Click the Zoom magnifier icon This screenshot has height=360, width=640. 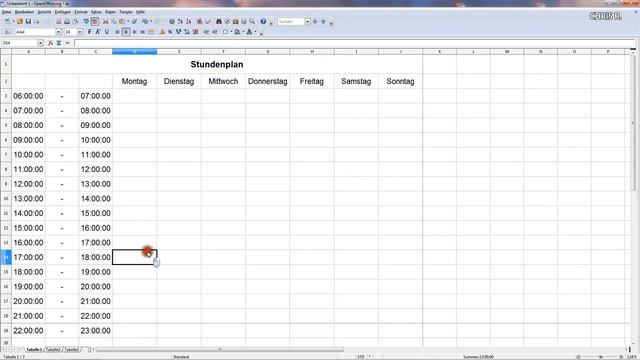[x=252, y=21]
